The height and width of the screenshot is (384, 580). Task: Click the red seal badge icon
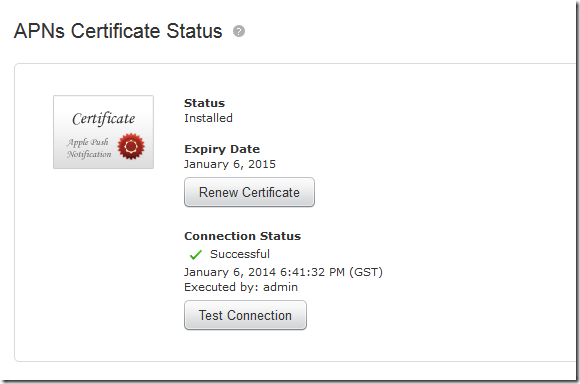pyautogui.click(x=131, y=146)
